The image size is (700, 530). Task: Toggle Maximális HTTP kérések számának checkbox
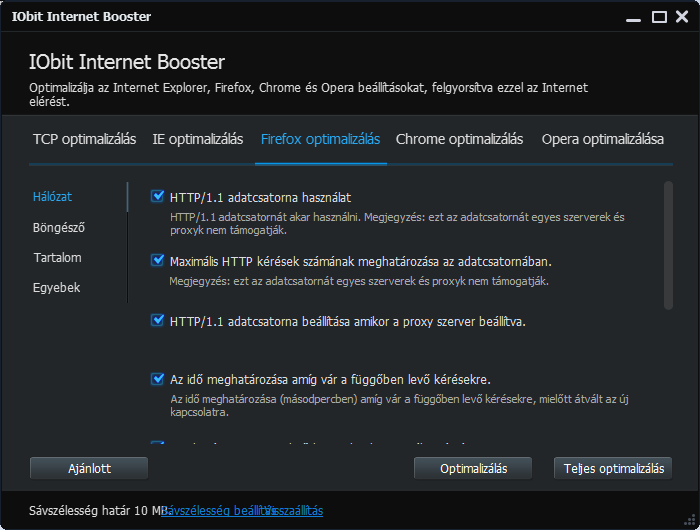point(157,260)
